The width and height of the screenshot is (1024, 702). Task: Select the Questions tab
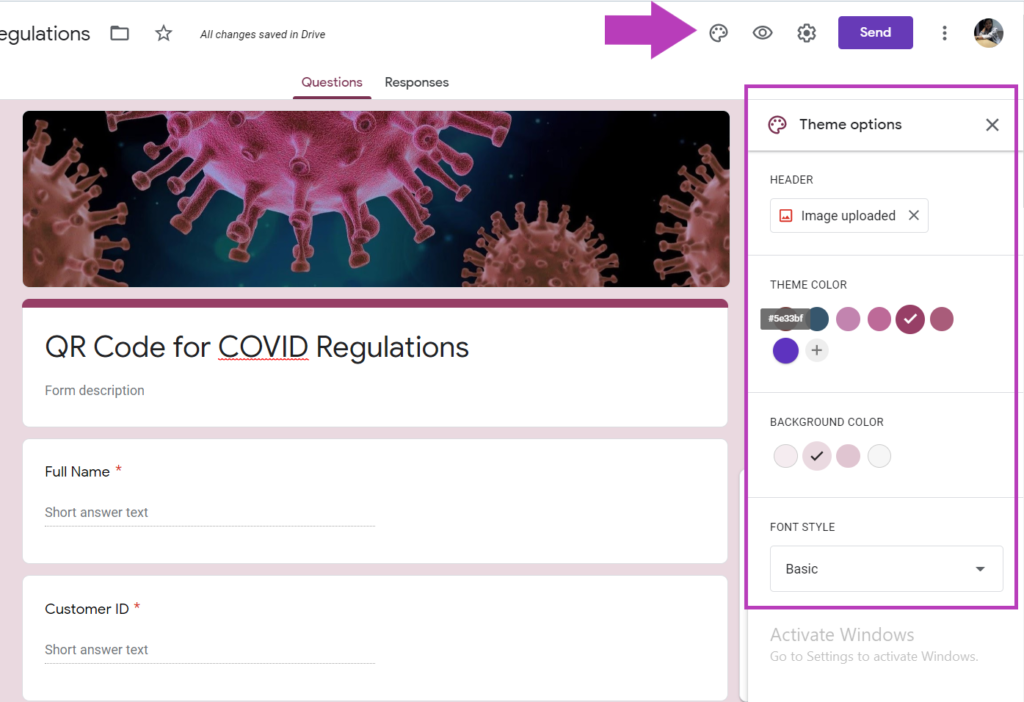coord(332,82)
